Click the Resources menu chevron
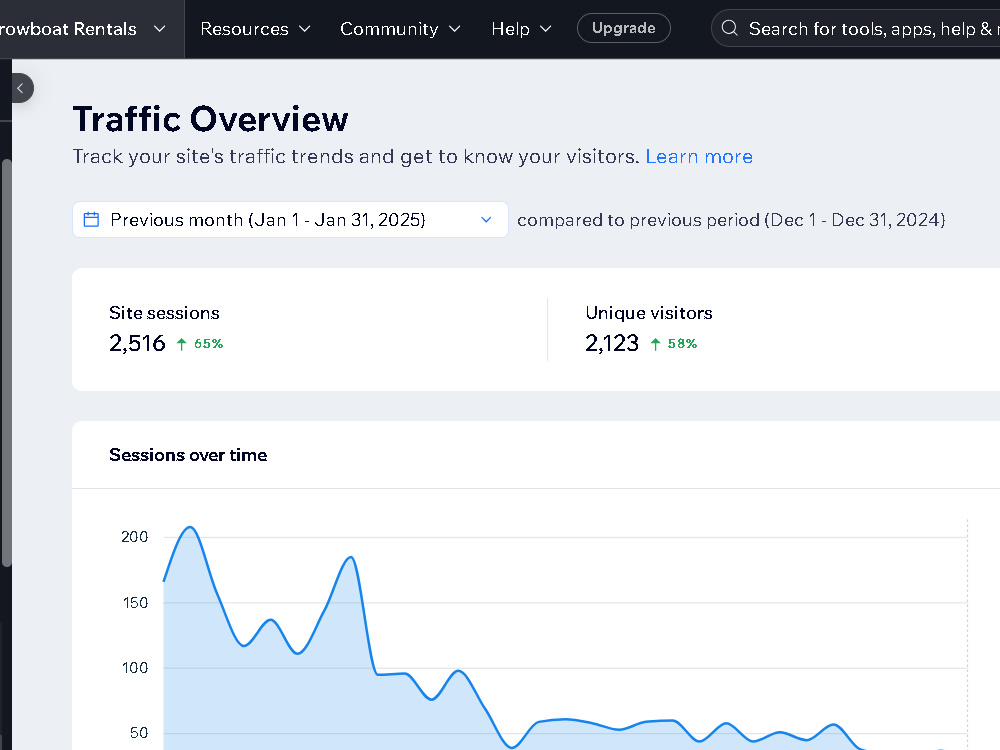The width and height of the screenshot is (1000, 750). 305,29
